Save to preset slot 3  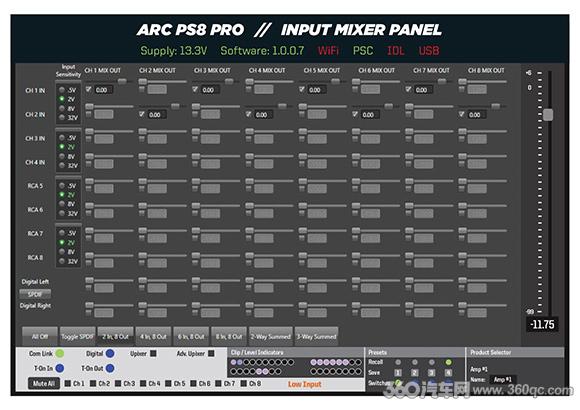431,373
